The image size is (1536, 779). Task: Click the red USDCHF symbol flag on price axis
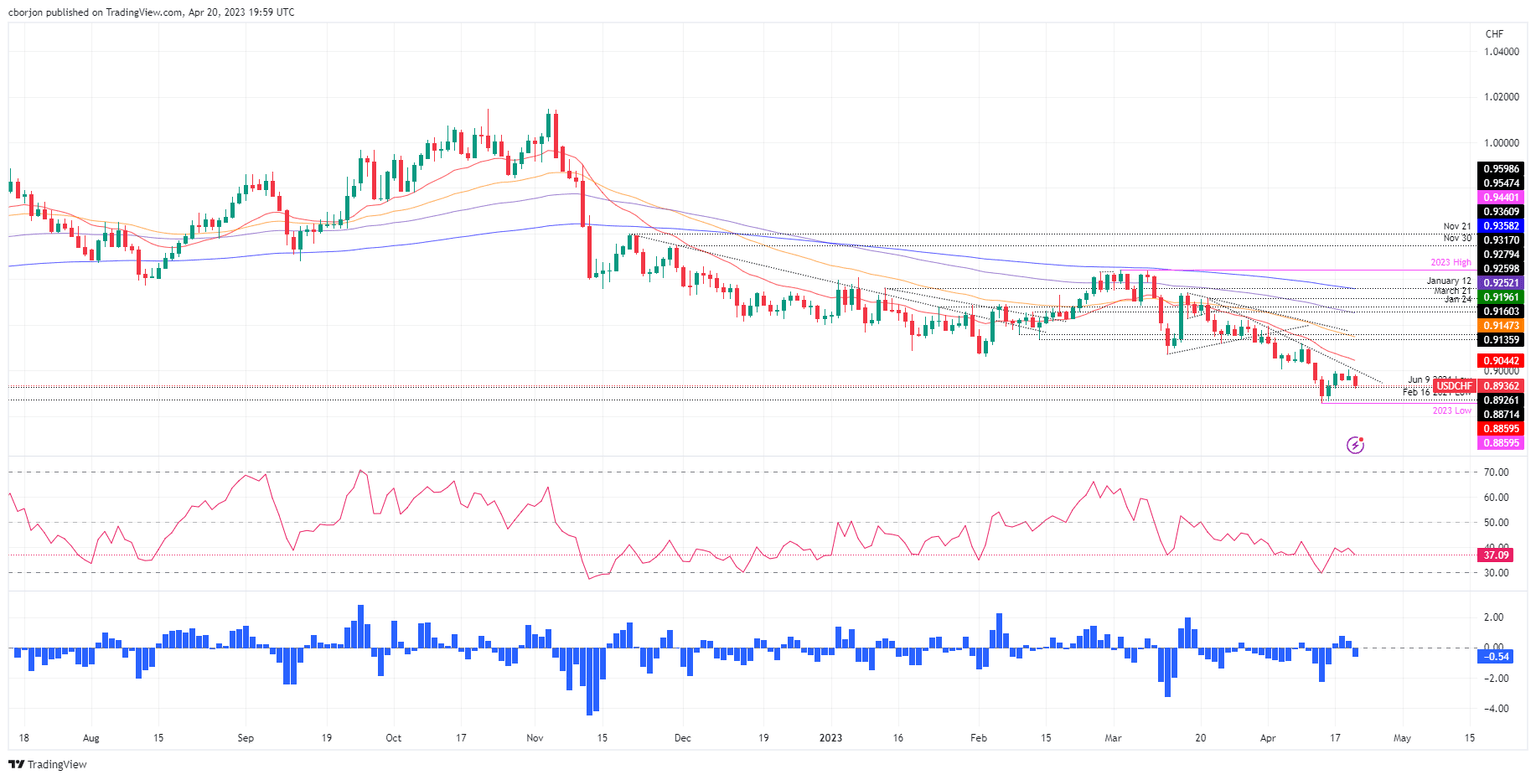click(1455, 386)
